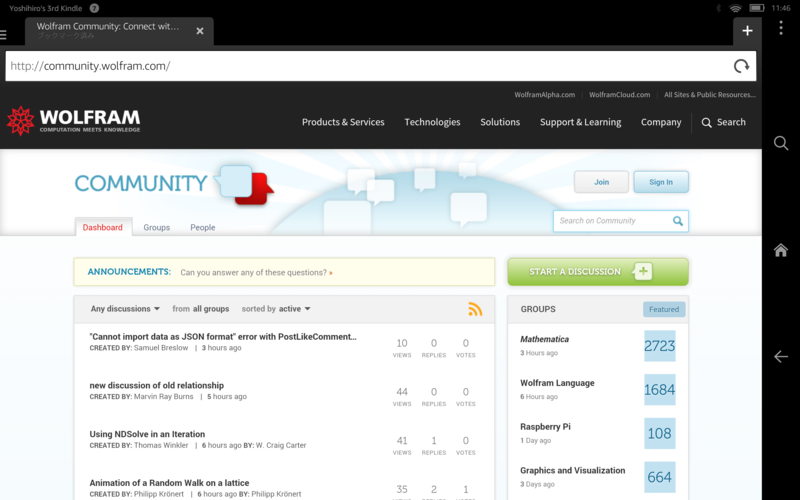The width and height of the screenshot is (800, 500).
Task: Click the Community speech bubble logo
Action: point(244,185)
